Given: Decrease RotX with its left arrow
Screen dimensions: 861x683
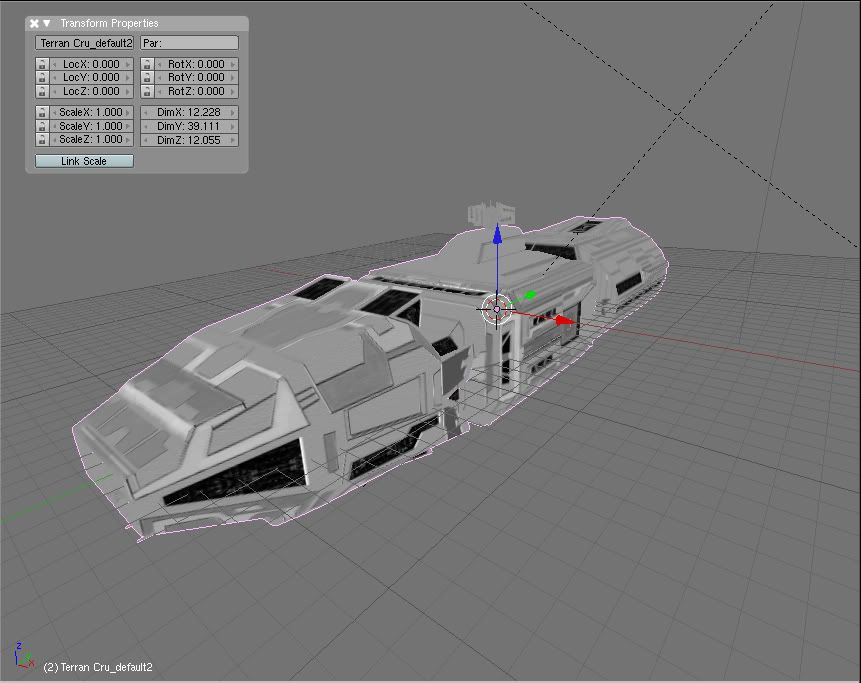Looking at the screenshot, I should pyautogui.click(x=159, y=64).
